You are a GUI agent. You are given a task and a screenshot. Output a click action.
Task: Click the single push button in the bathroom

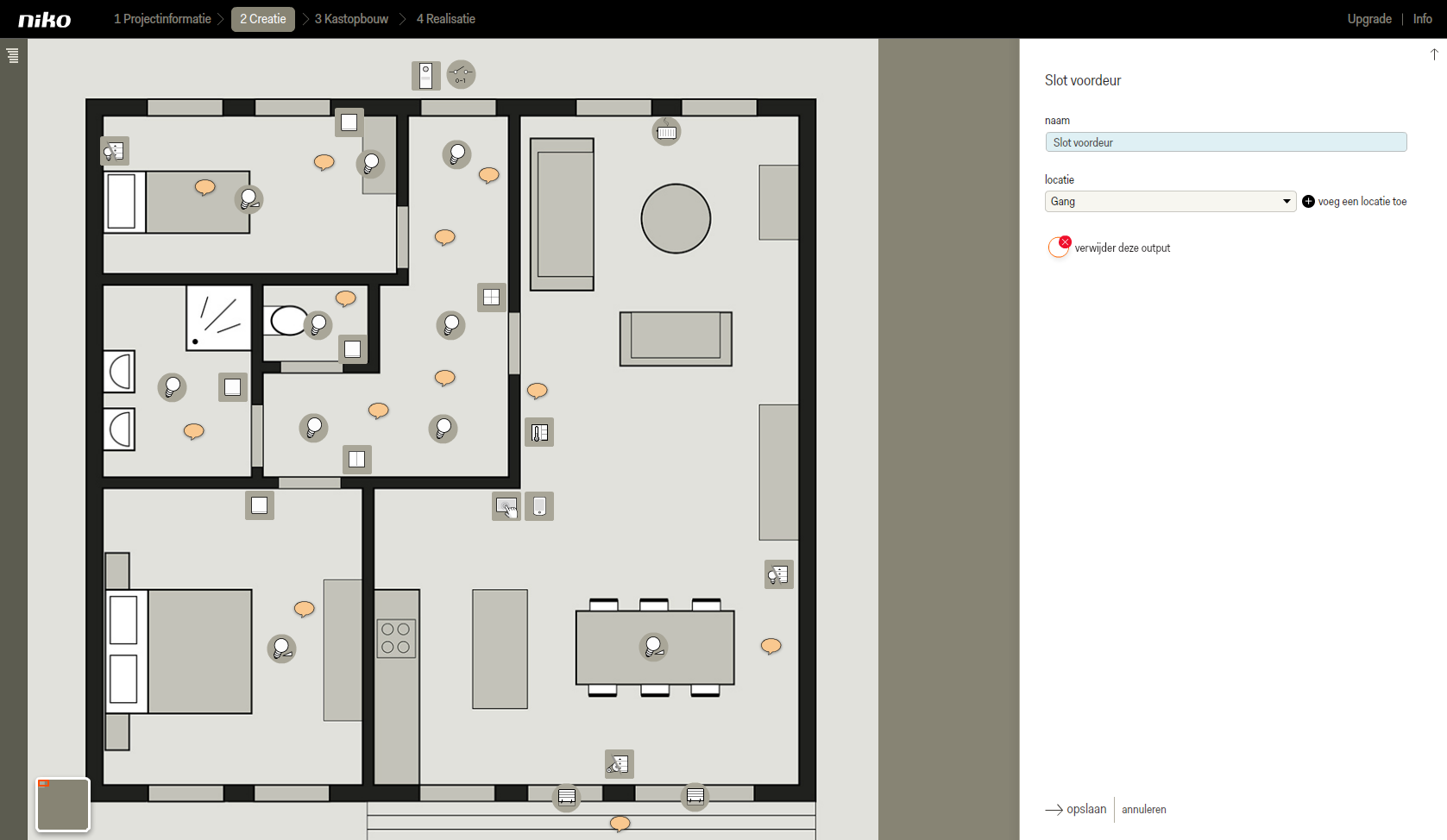pyautogui.click(x=233, y=387)
